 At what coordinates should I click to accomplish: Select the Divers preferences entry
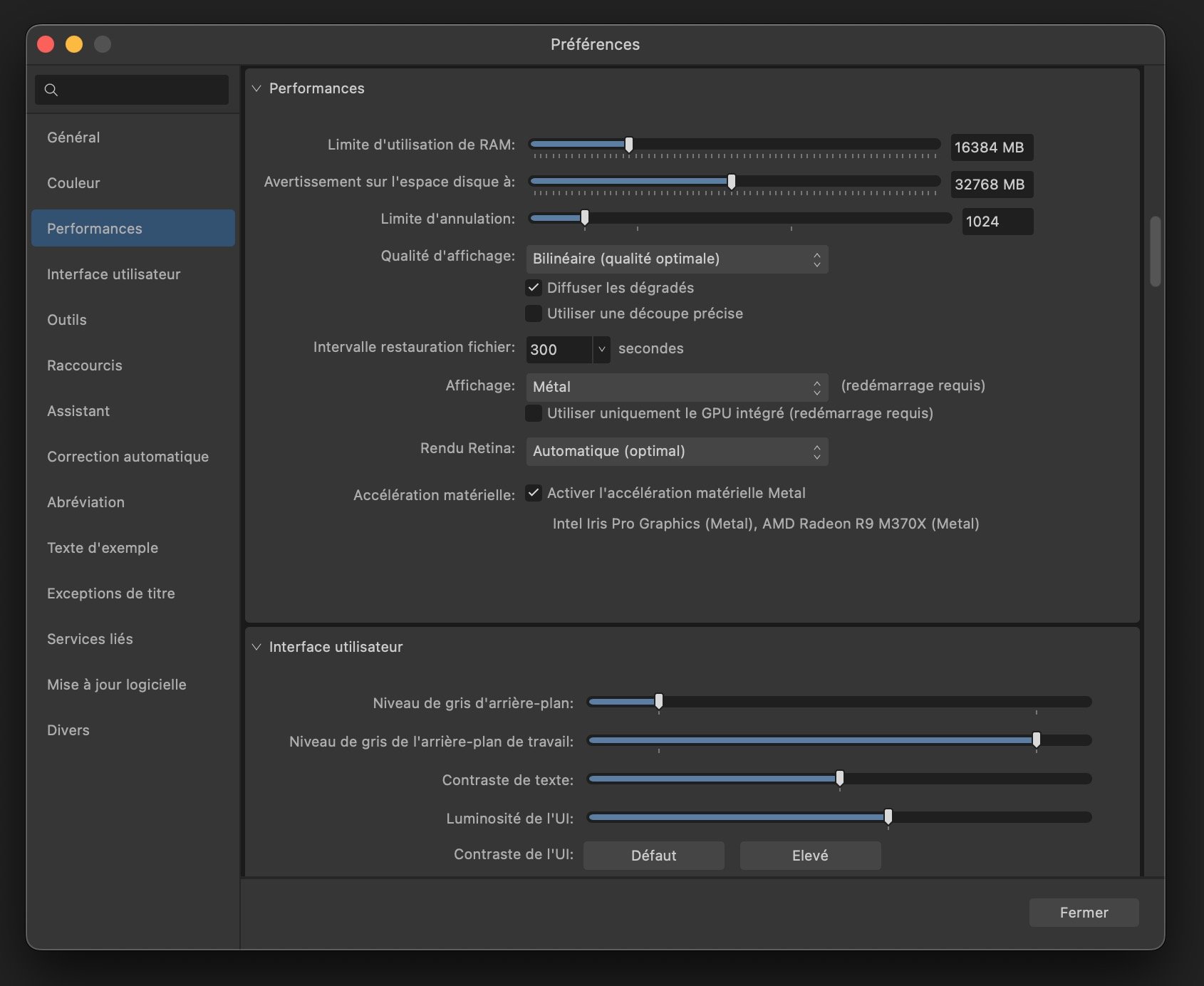[68, 730]
